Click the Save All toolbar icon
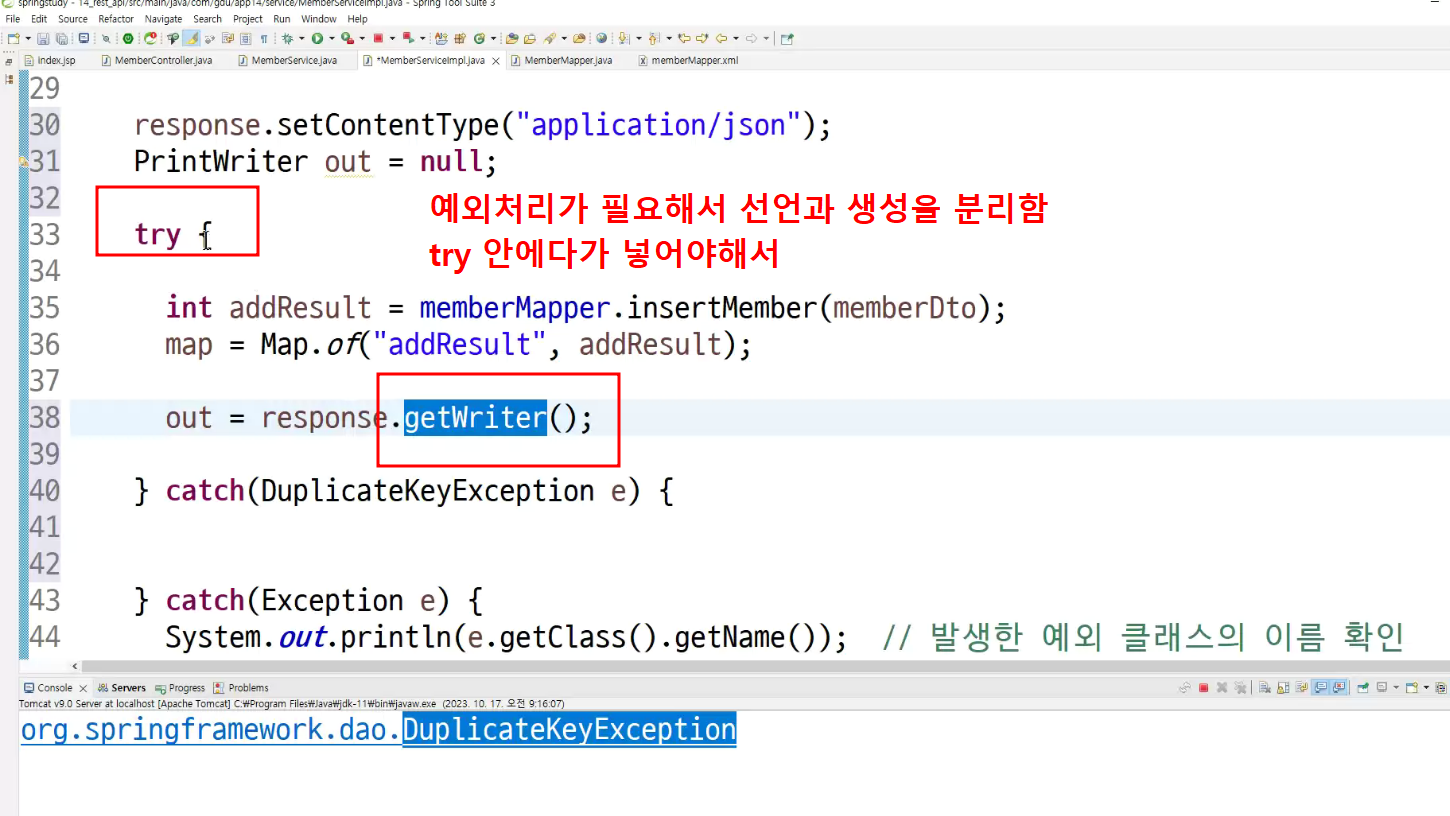This screenshot has height=816, width=1450. pos(62,39)
